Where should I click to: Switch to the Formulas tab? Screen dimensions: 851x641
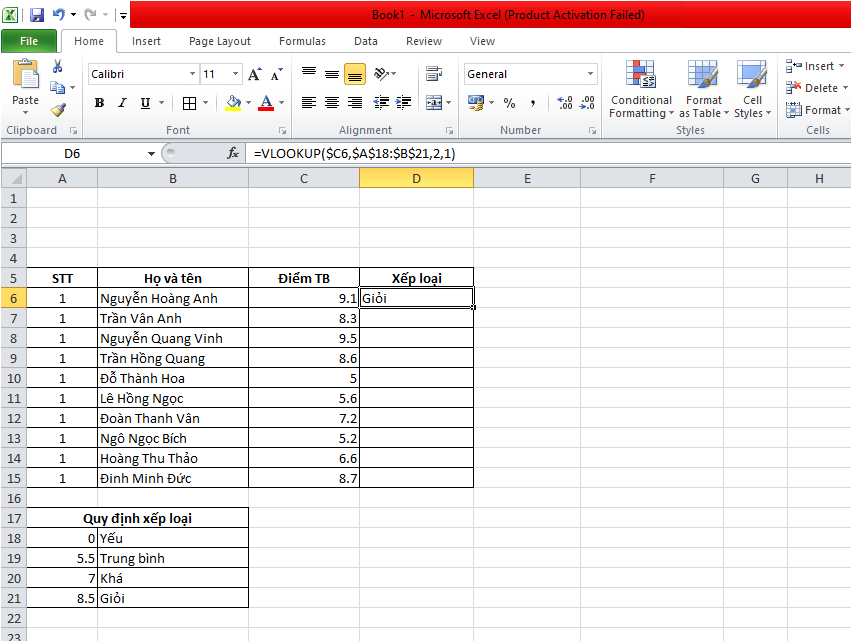[302, 41]
